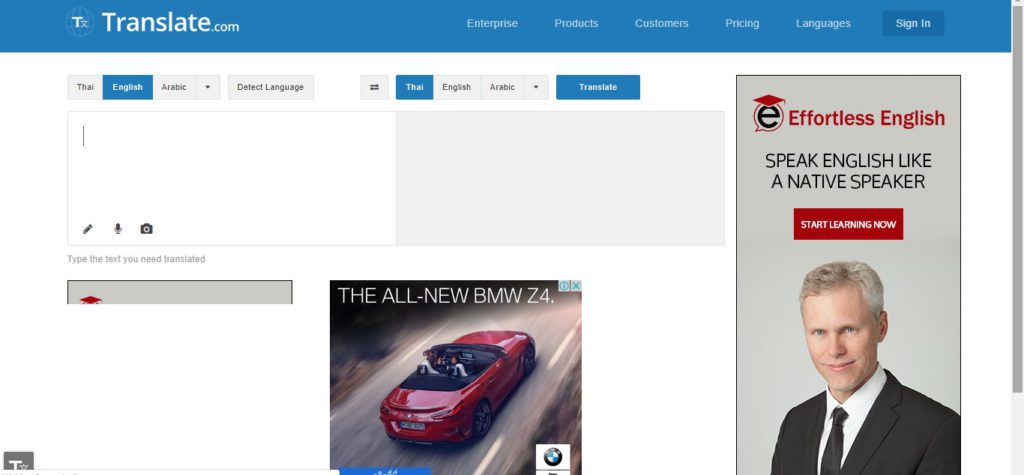
Task: Open the Products menu
Action: click(576, 24)
